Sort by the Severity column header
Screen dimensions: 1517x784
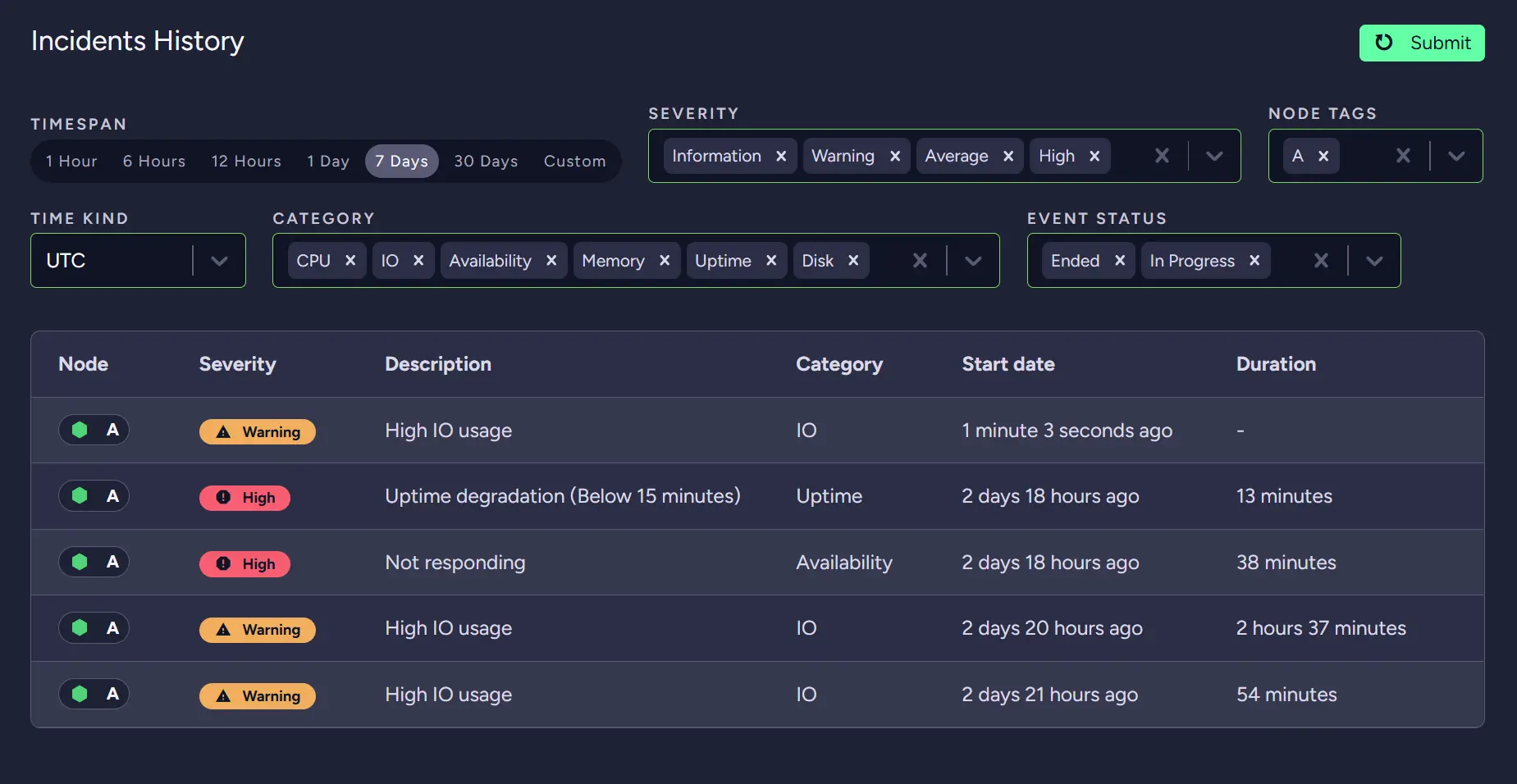(237, 364)
